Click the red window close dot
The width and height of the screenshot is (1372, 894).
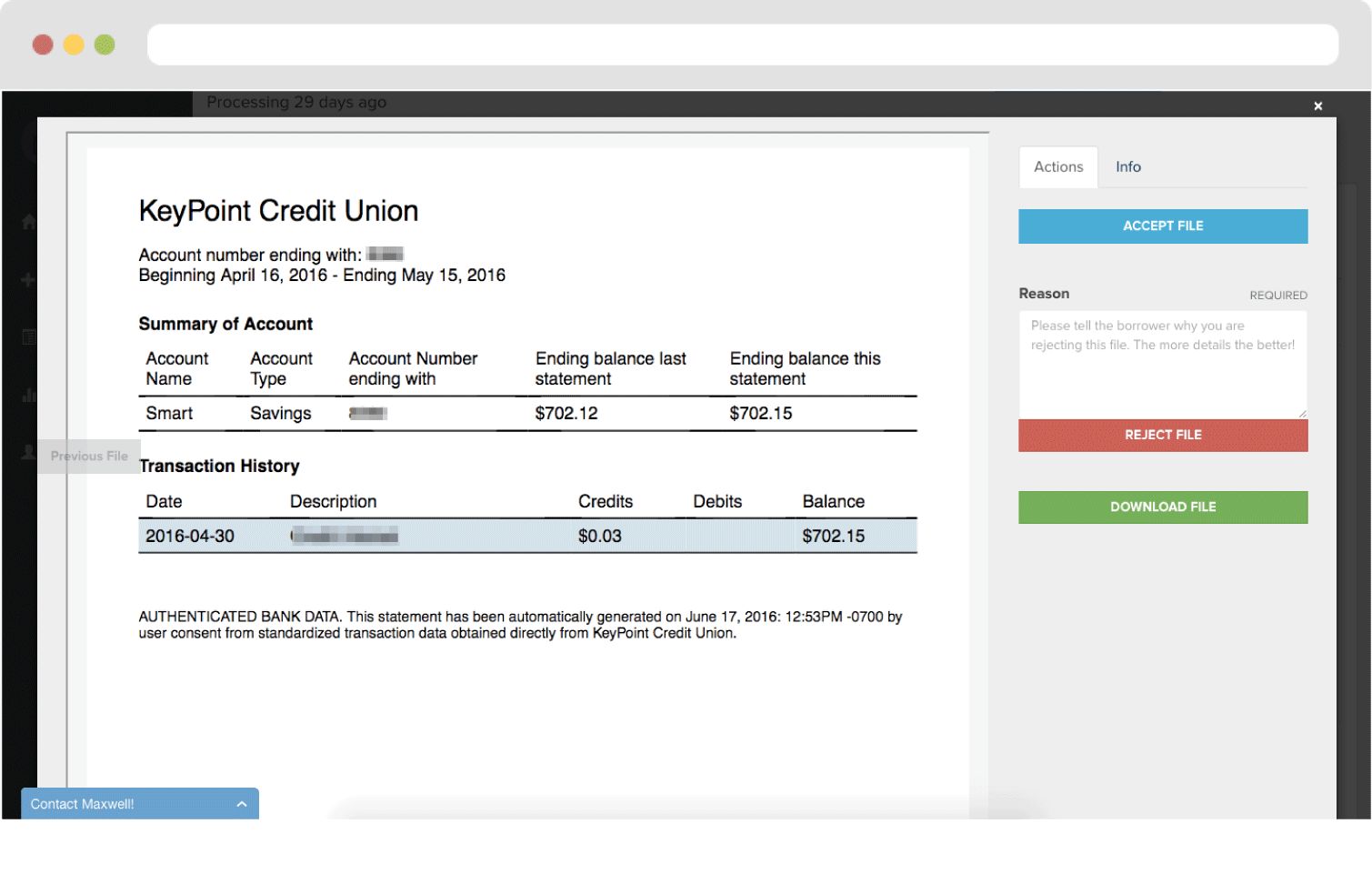(43, 45)
